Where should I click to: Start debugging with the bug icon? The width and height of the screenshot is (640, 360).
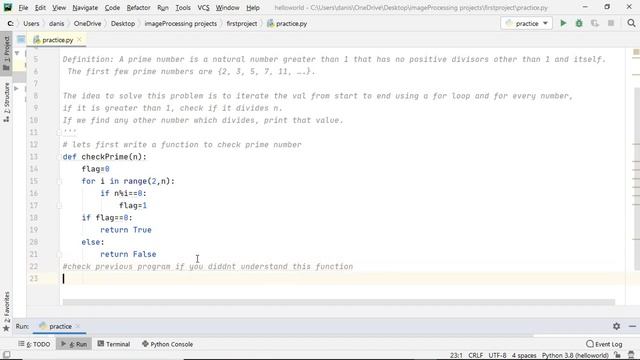pos(579,23)
